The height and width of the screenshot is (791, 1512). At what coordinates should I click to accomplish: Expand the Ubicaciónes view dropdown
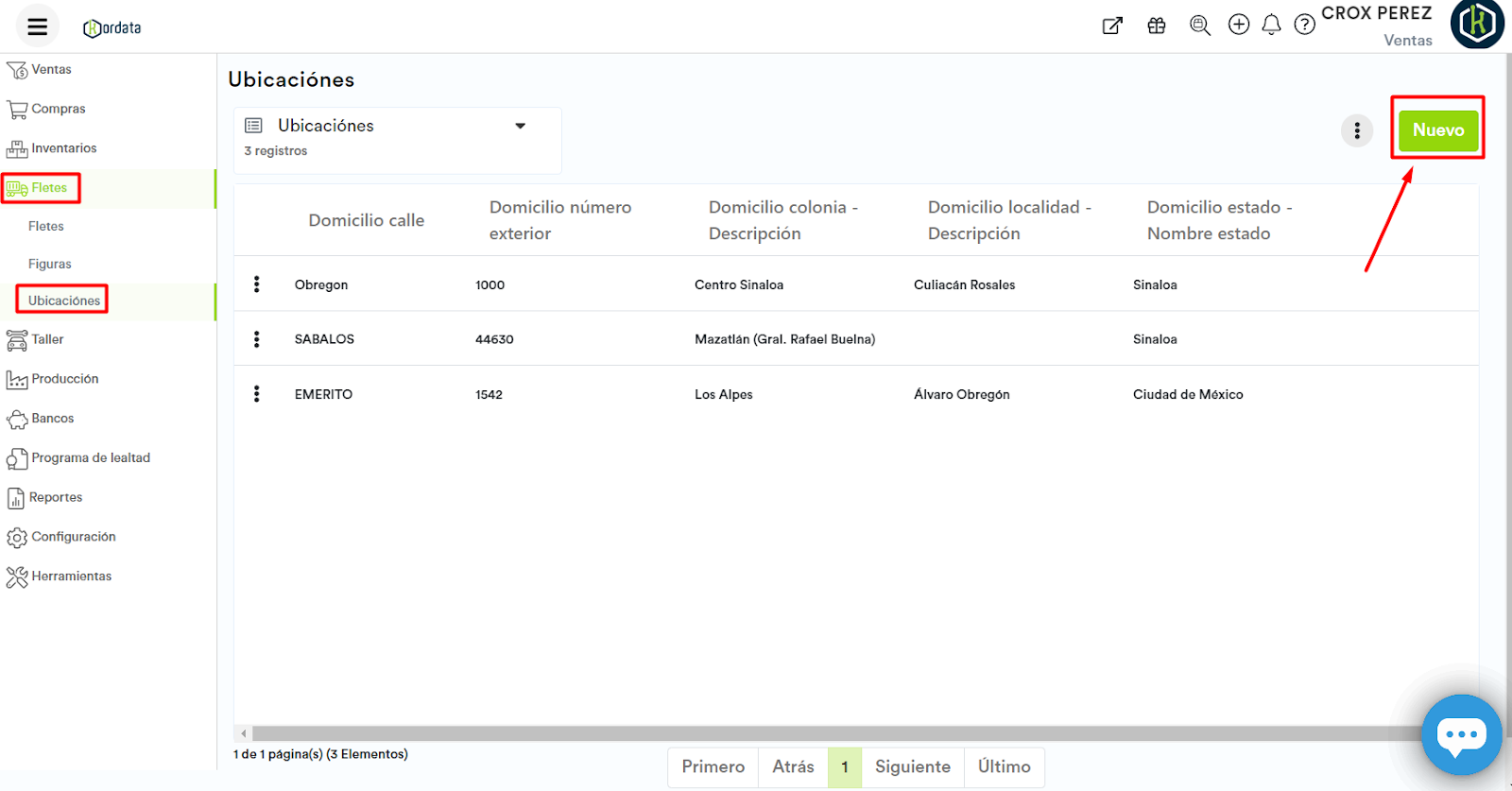[x=520, y=126]
